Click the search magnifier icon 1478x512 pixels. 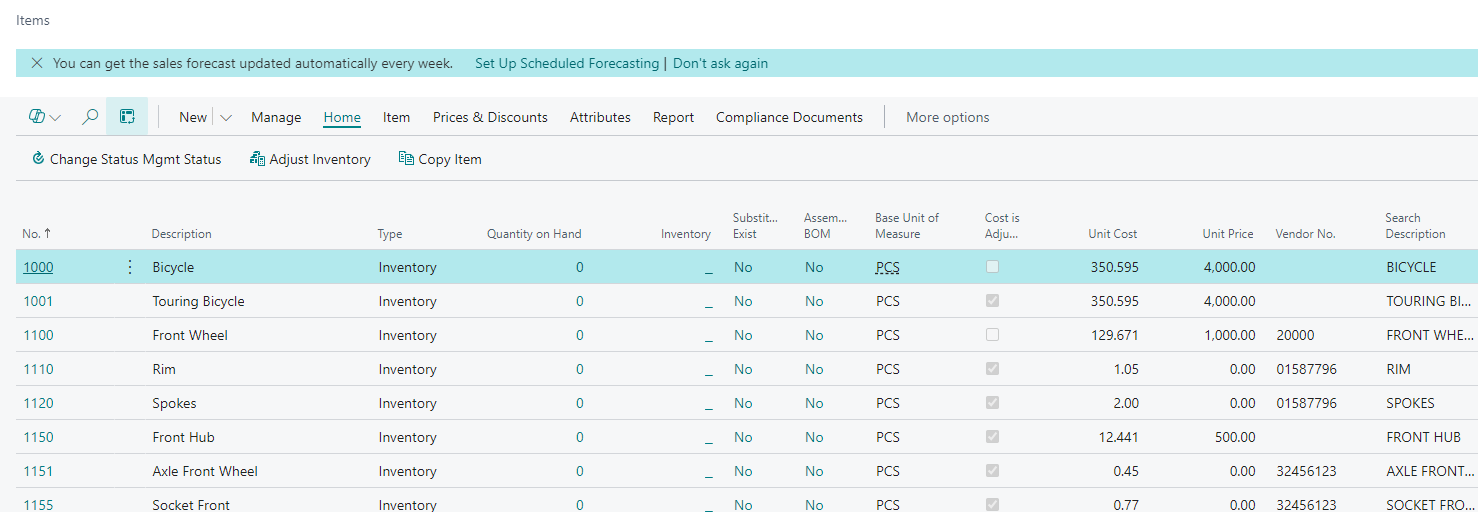90,117
